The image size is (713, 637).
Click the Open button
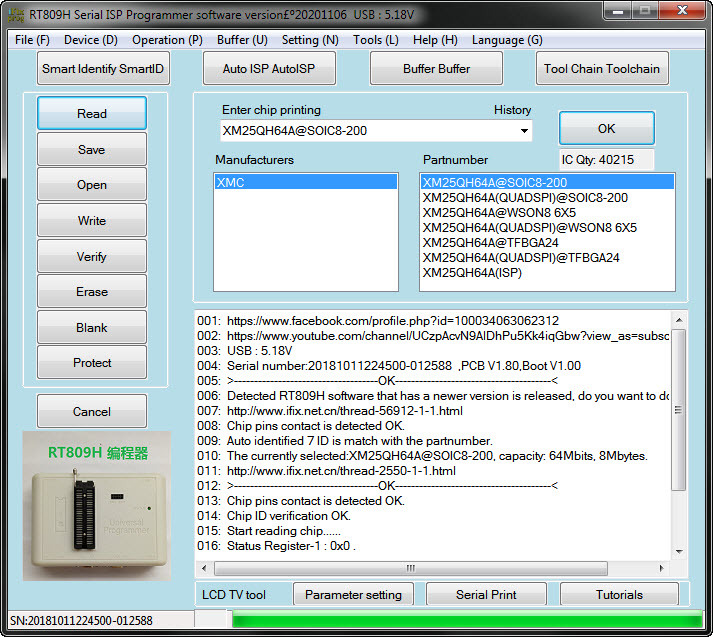click(92, 185)
